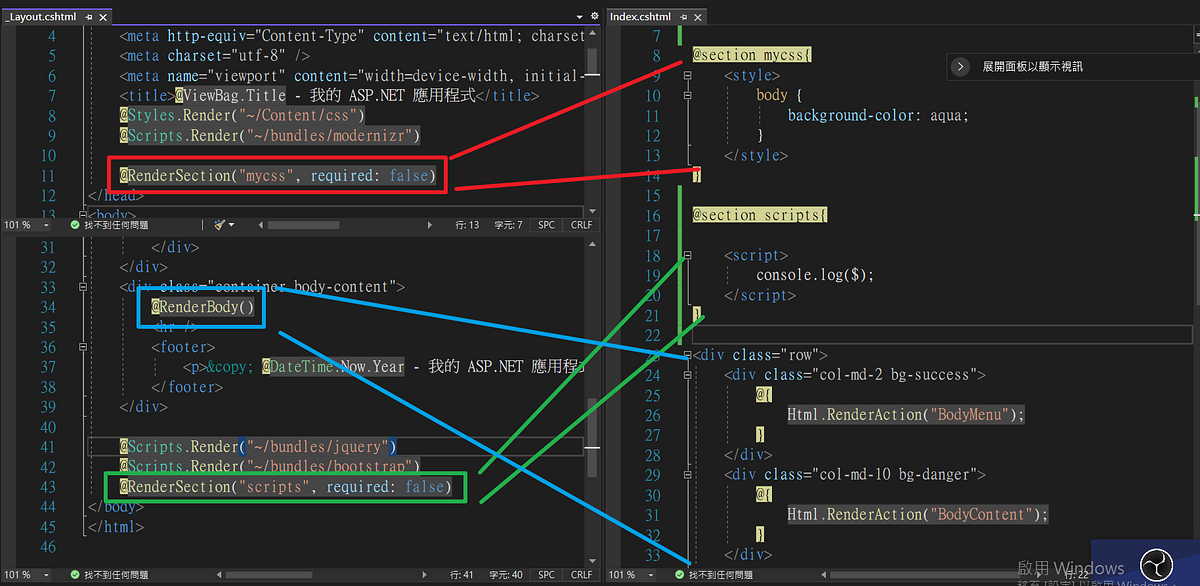Screen dimensions: 1200x586
Task: Click the round blue recorder icon at bottom right
Action: [x=1157, y=565]
